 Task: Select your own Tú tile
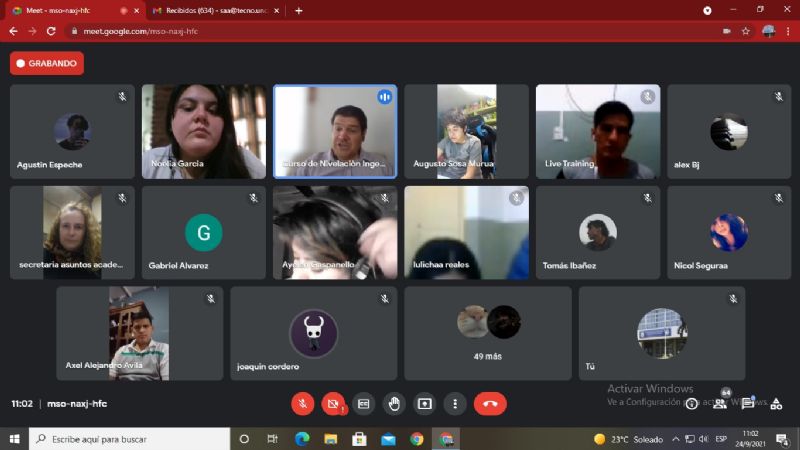(x=662, y=333)
